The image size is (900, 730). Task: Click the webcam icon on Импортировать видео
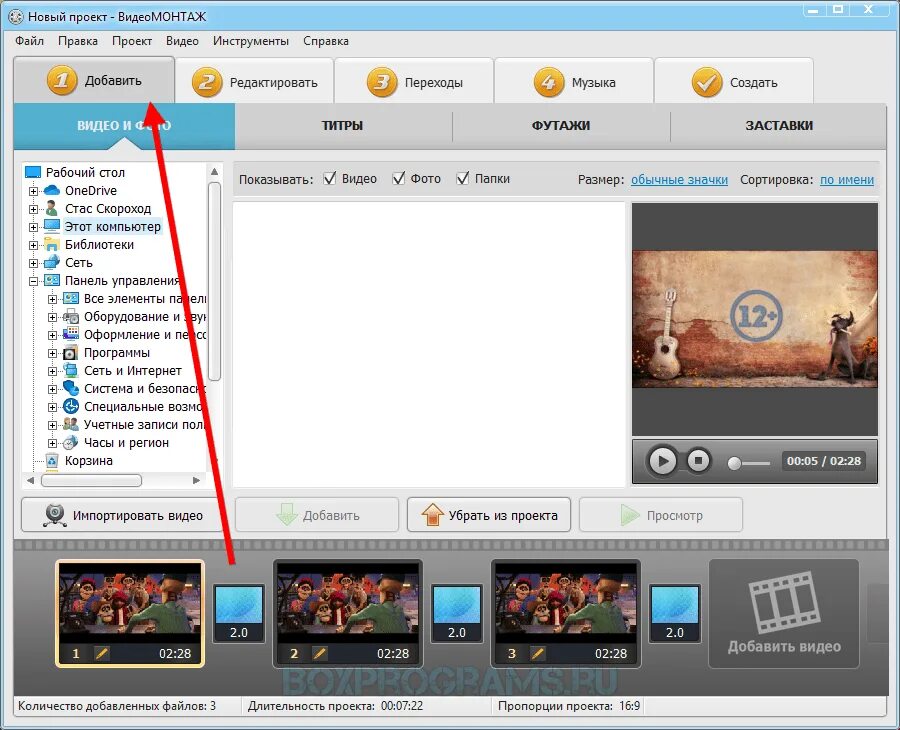(55, 515)
